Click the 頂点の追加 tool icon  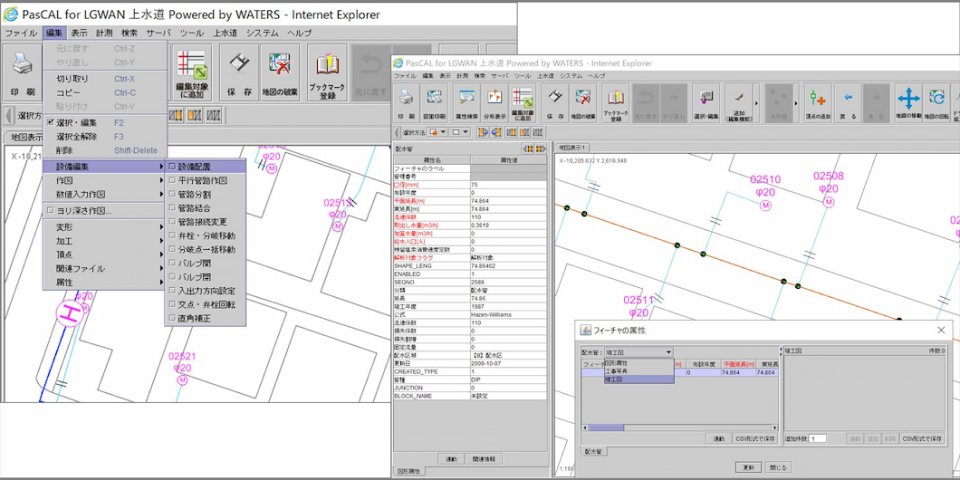pos(817,102)
